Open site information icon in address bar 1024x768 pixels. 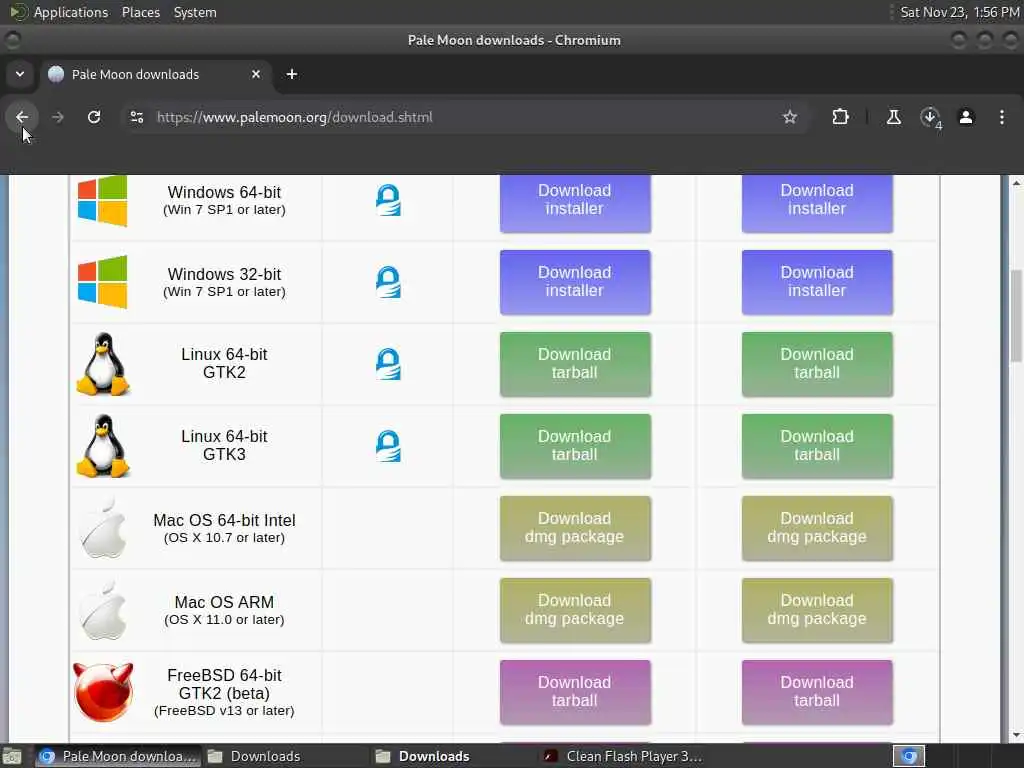click(136, 117)
